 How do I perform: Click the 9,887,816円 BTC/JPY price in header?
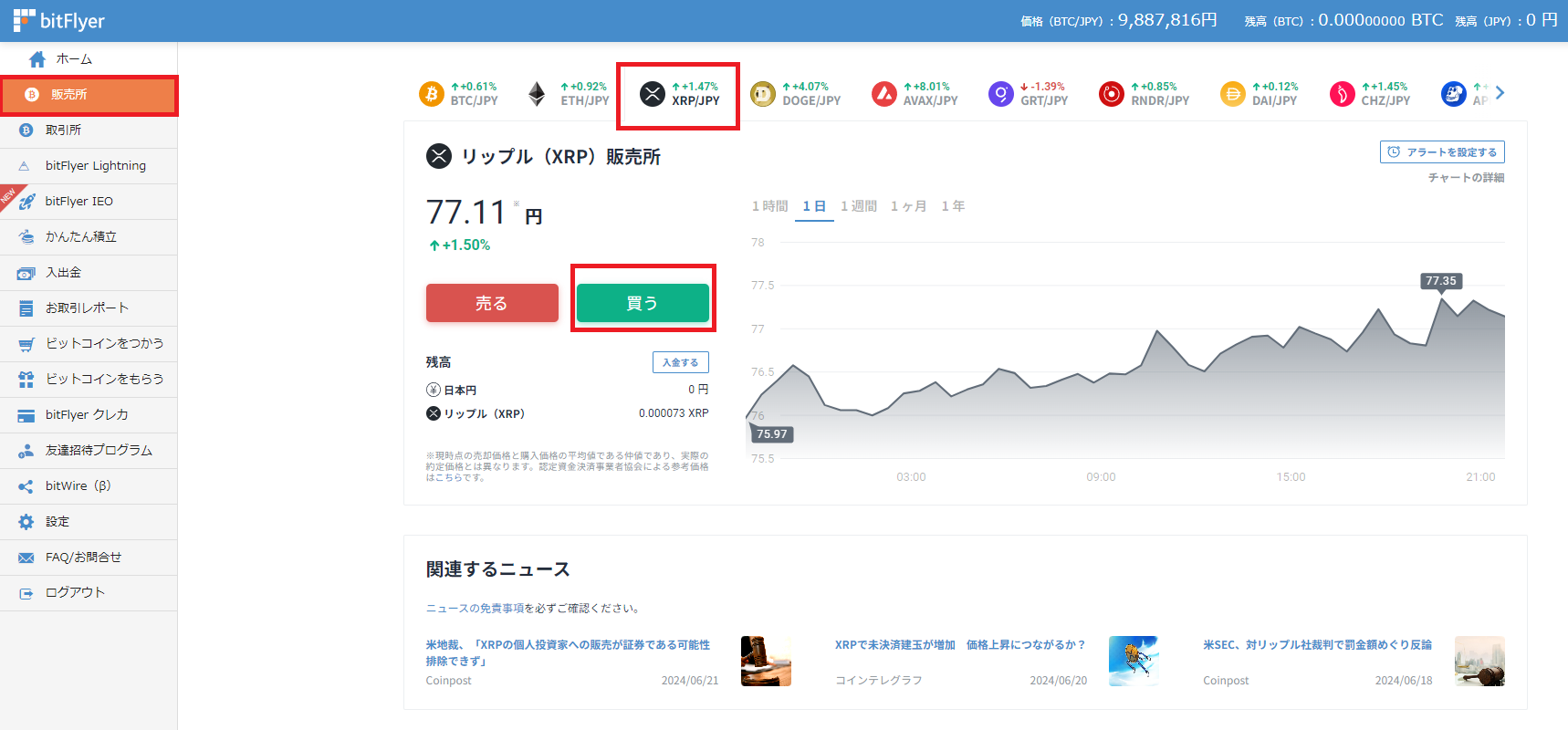[x=1167, y=20]
